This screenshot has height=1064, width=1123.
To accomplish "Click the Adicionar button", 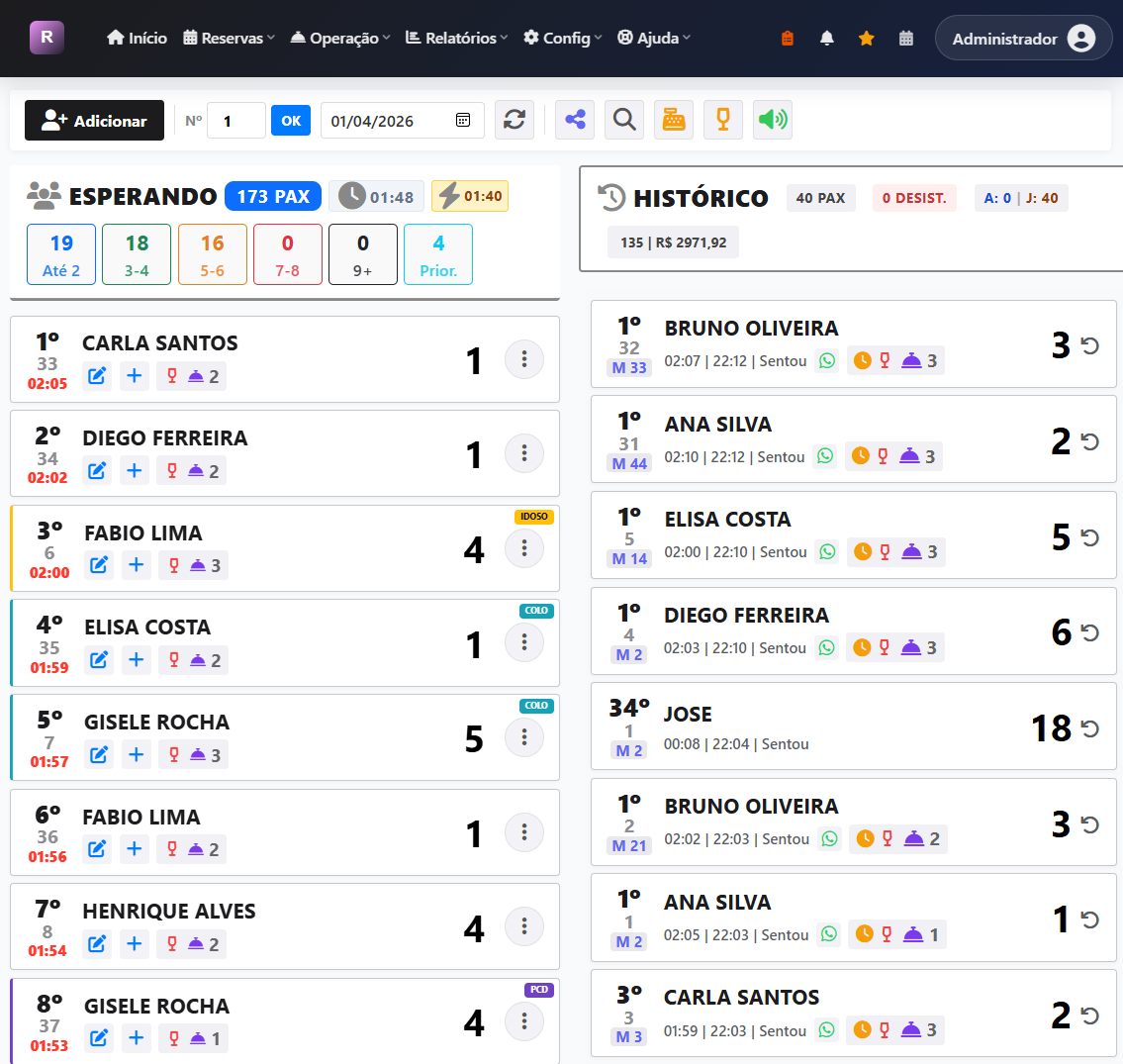I will pos(95,121).
